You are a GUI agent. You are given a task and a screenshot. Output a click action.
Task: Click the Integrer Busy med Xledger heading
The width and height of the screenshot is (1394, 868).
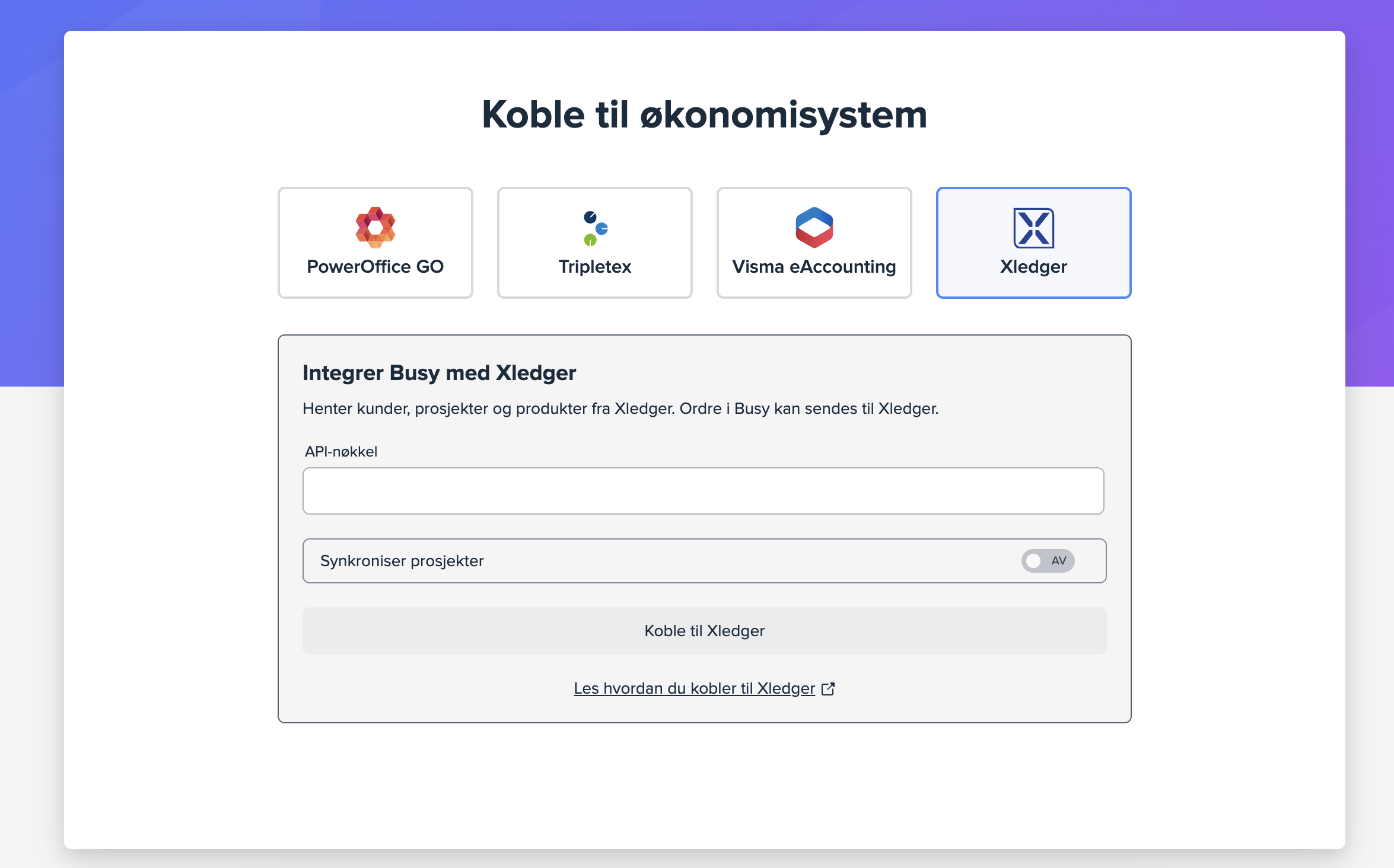tap(439, 373)
